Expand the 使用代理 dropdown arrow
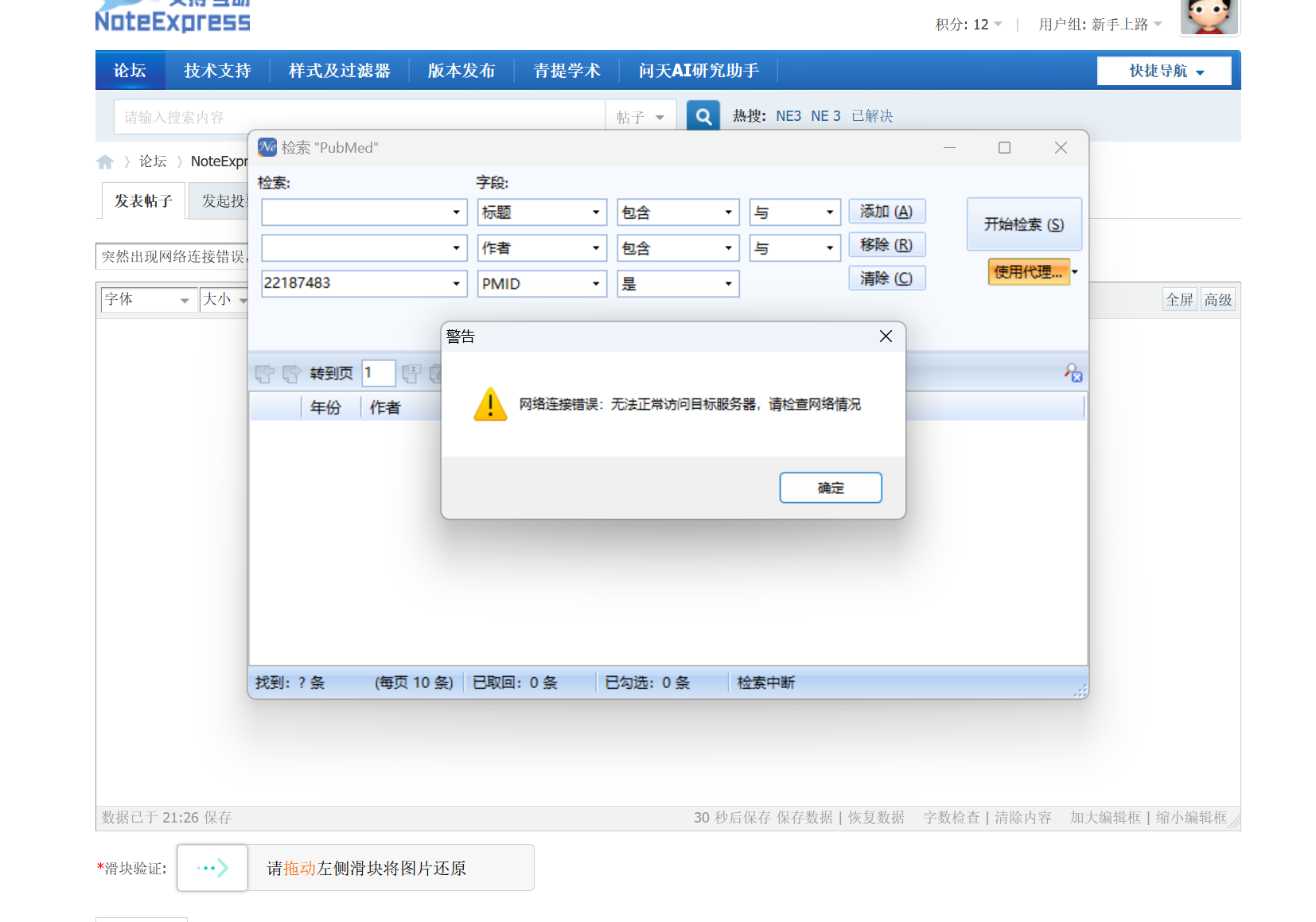 (x=1075, y=272)
